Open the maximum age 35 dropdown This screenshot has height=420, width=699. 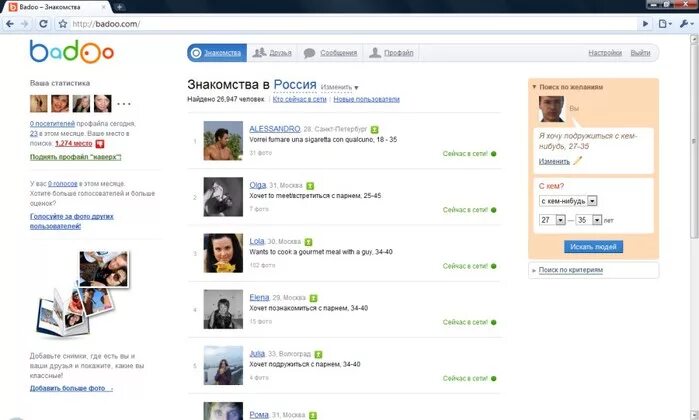(x=588, y=220)
